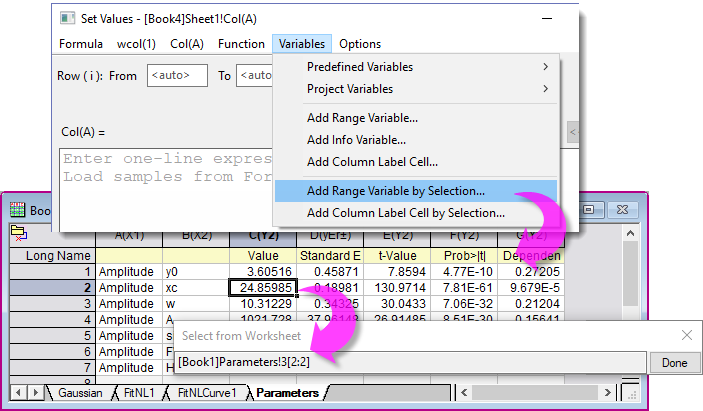Screen dimensions: 703x411
Task: Select the cell containing 24.85985
Action: (263, 287)
